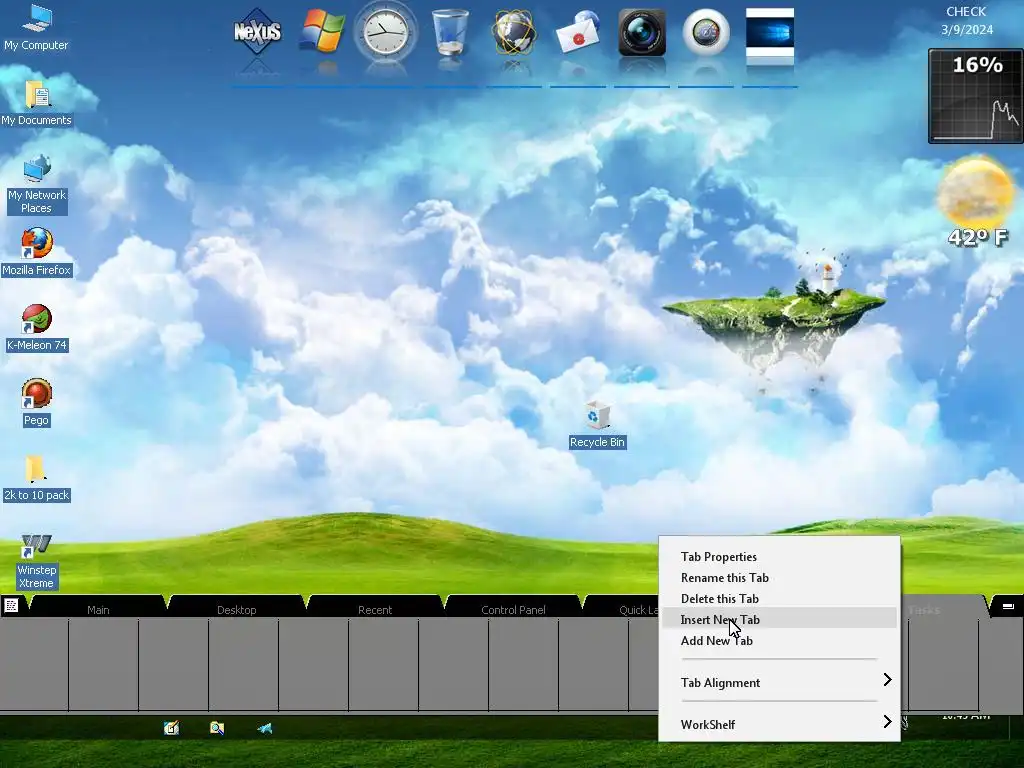Switch to the Main shelf tab

click(x=98, y=609)
